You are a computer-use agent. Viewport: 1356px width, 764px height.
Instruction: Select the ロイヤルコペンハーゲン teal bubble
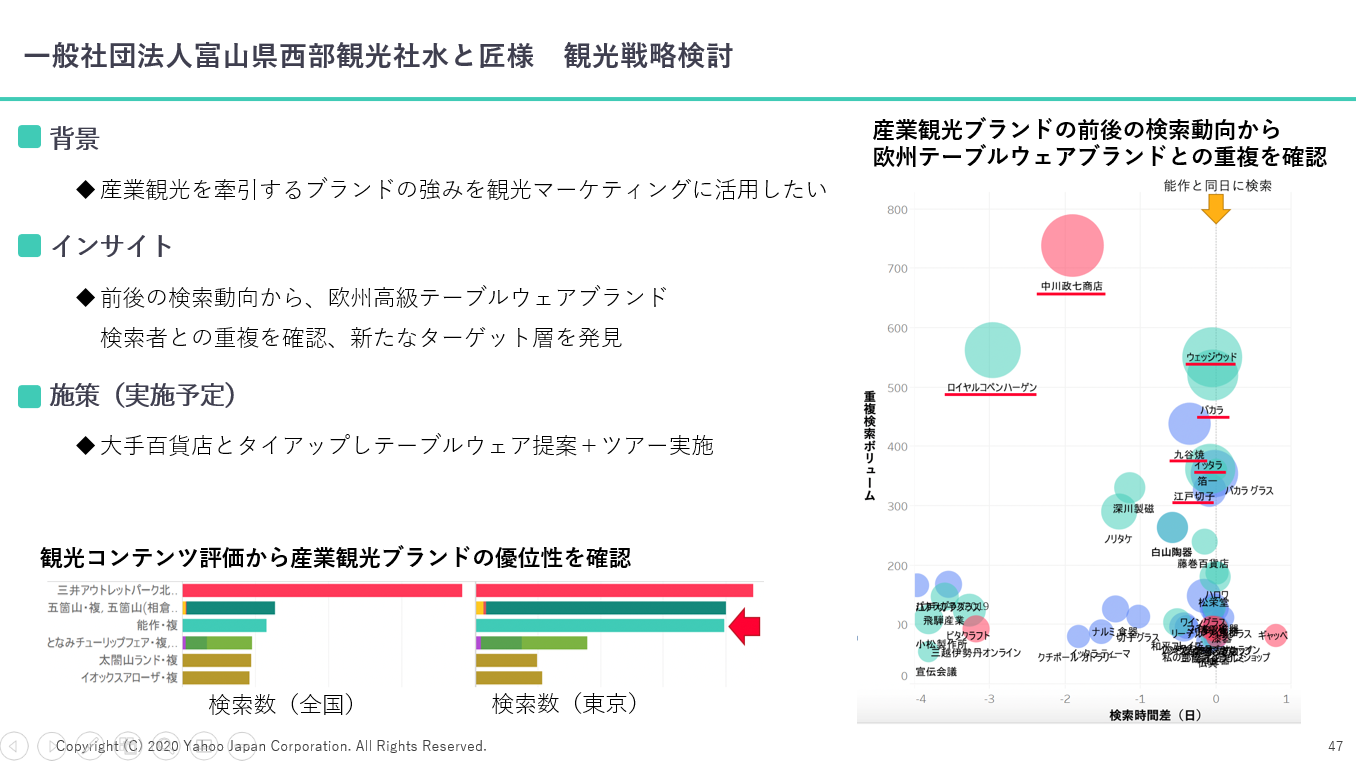point(993,350)
